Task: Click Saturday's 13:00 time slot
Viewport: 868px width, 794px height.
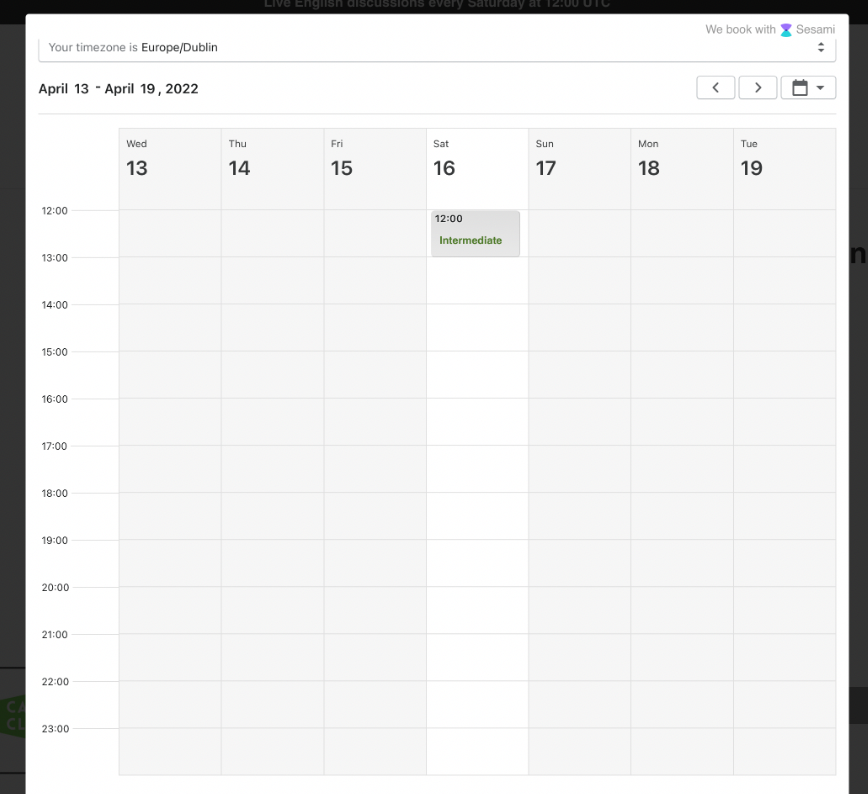Action: (477, 281)
